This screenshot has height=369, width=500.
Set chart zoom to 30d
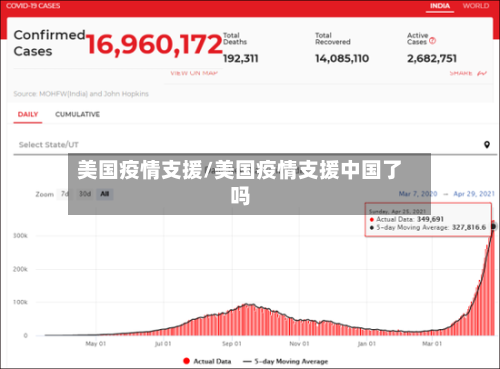[x=85, y=194]
